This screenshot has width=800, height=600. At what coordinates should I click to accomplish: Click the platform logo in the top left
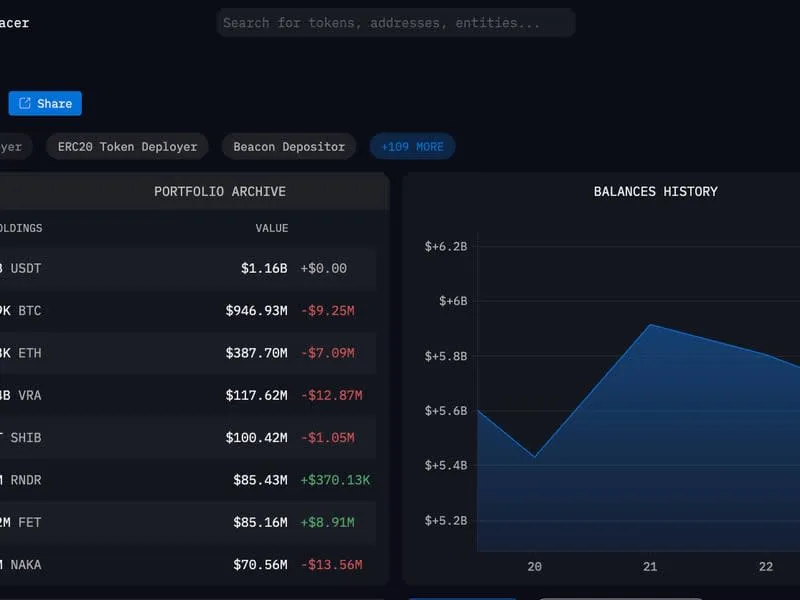(x=14, y=22)
